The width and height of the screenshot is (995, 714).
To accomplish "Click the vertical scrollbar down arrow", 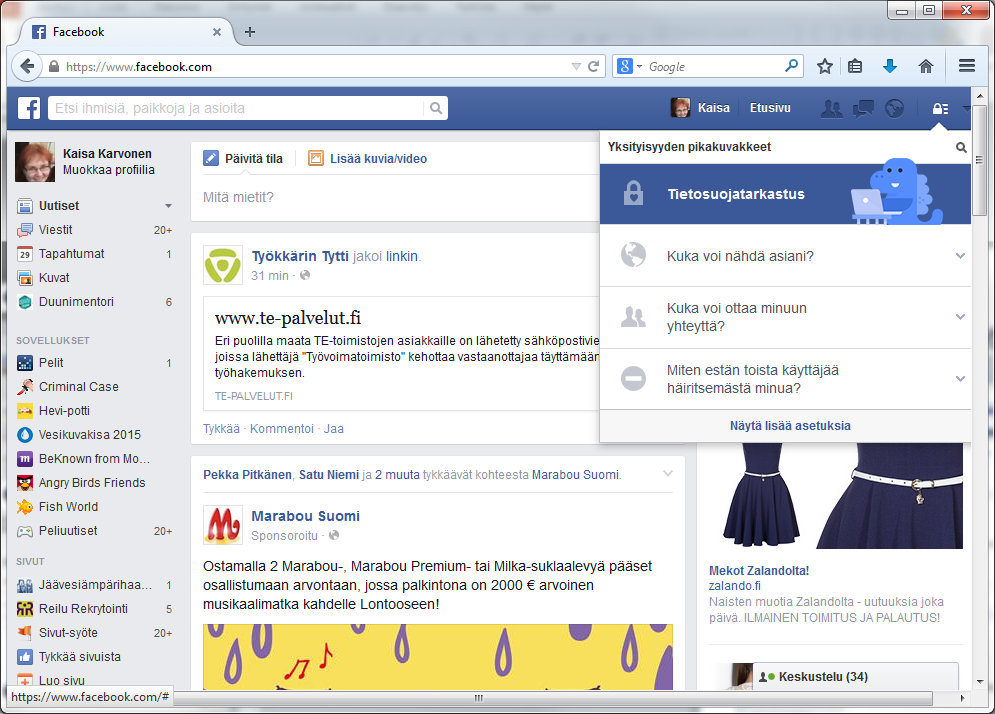I will (980, 682).
